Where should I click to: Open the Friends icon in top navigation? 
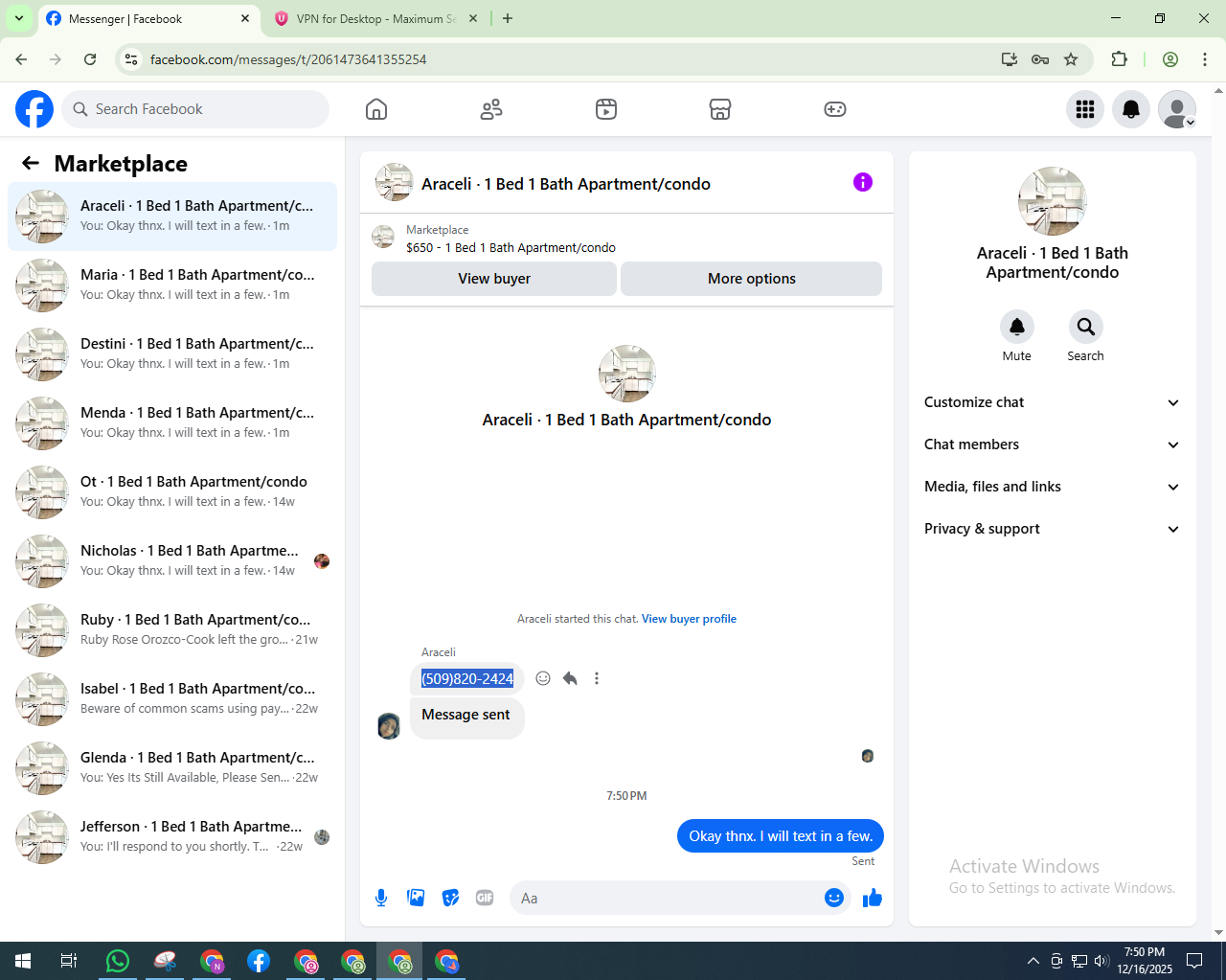point(491,109)
